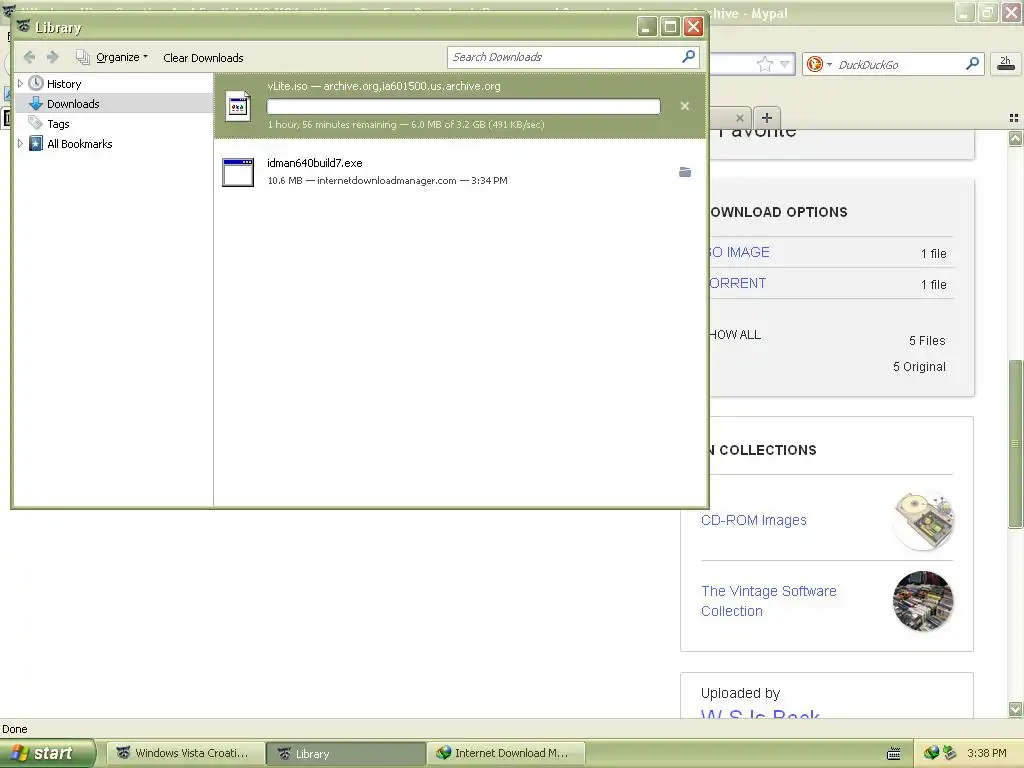Open containing folder for idman640build7.exe
Image resolution: width=1024 pixels, height=768 pixels.
point(684,172)
